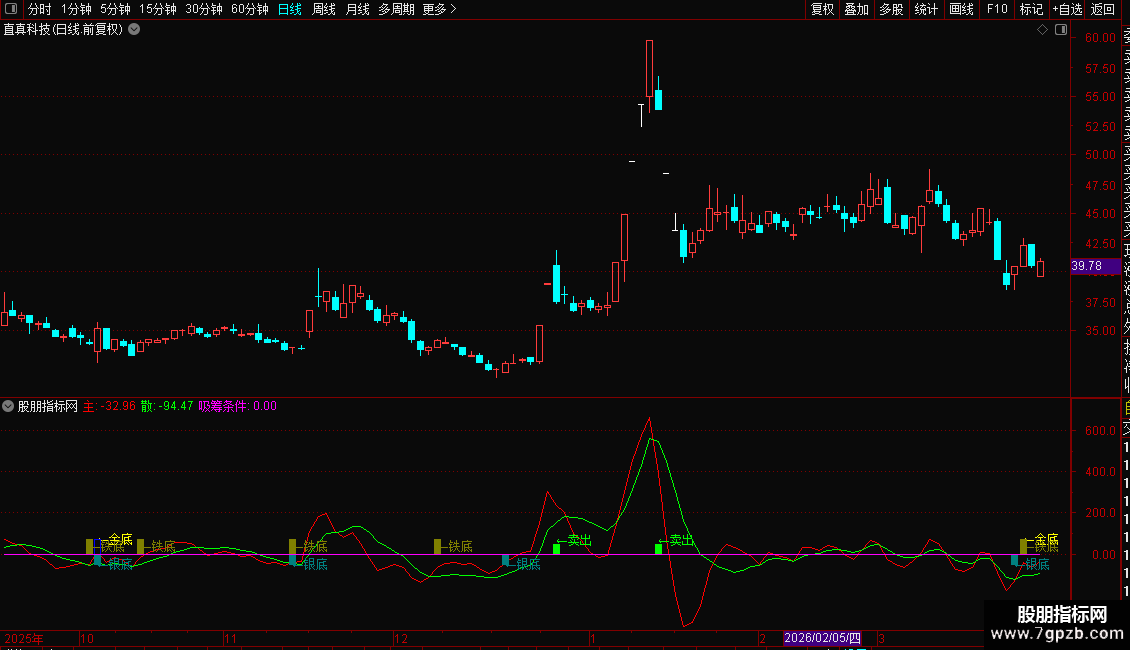
Task: Click the 600.0 indicator axis label
Action: click(x=1100, y=431)
